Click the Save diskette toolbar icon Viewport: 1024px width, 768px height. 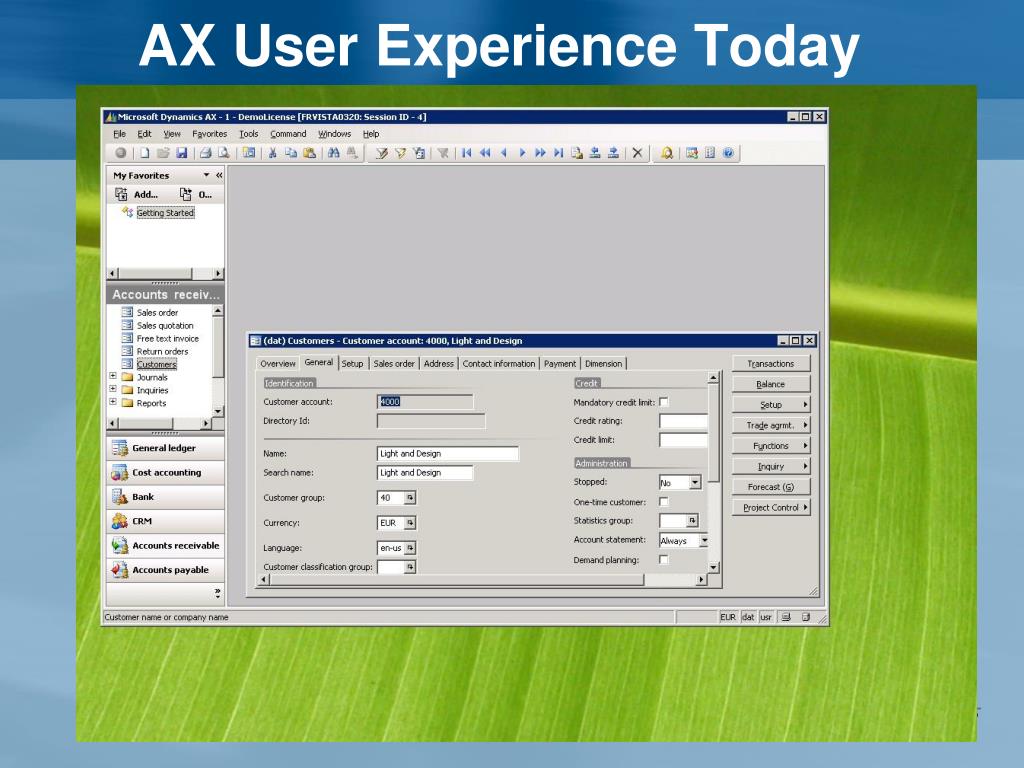182,153
